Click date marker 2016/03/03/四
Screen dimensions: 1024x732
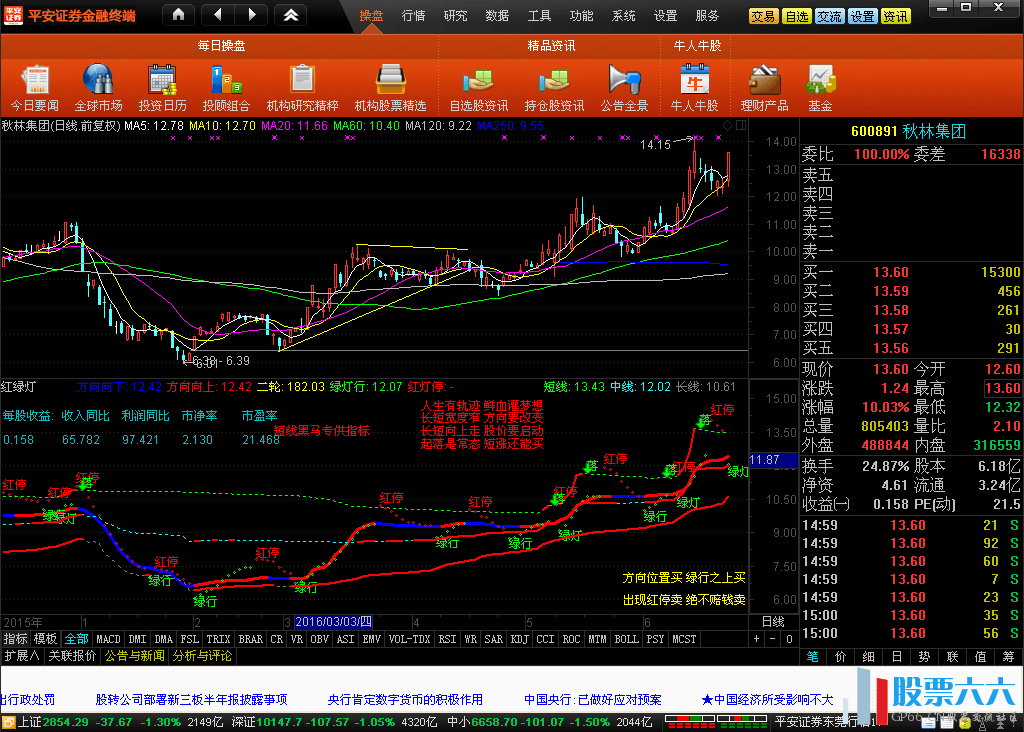click(x=333, y=622)
